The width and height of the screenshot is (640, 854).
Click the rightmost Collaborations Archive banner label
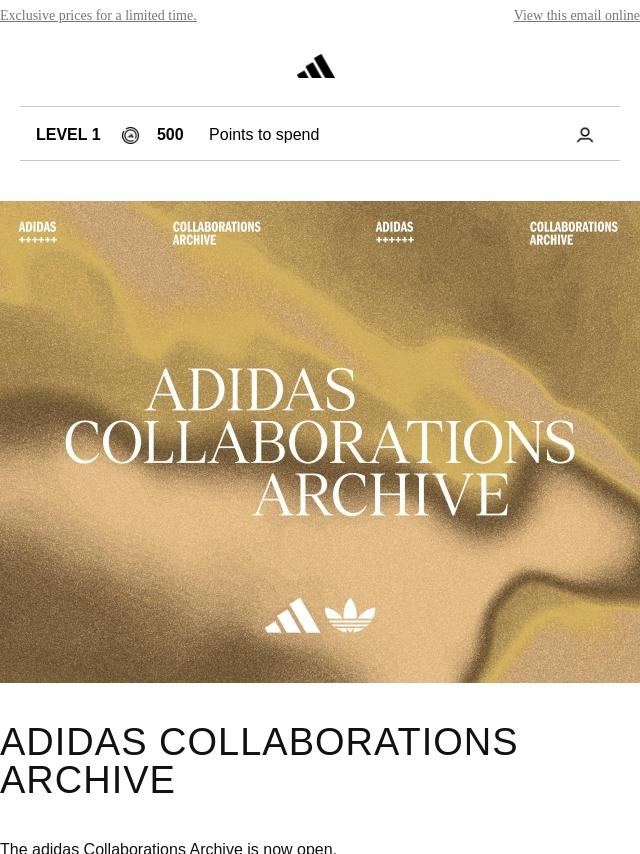(x=574, y=233)
